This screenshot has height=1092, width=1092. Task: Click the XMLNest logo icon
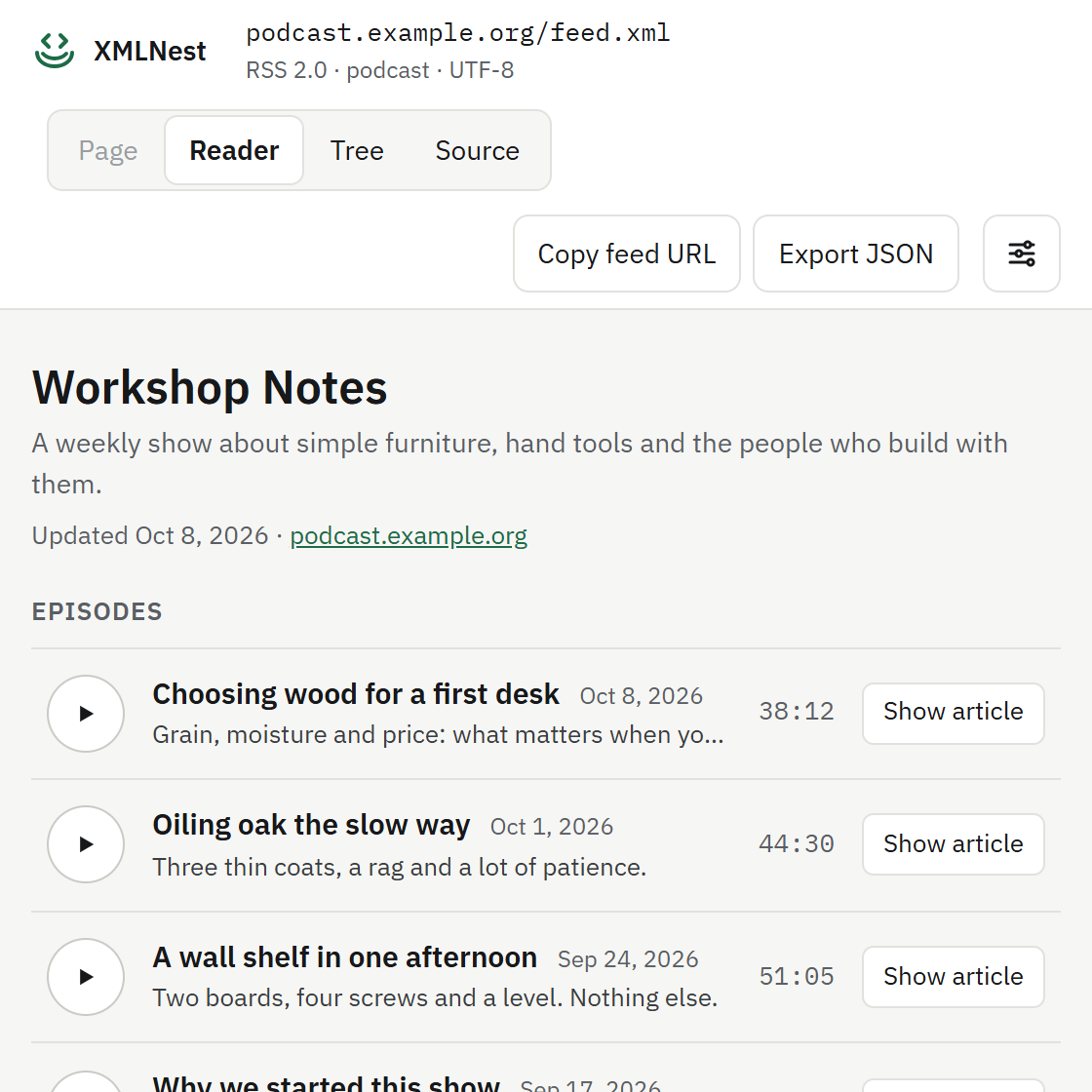pos(55,51)
